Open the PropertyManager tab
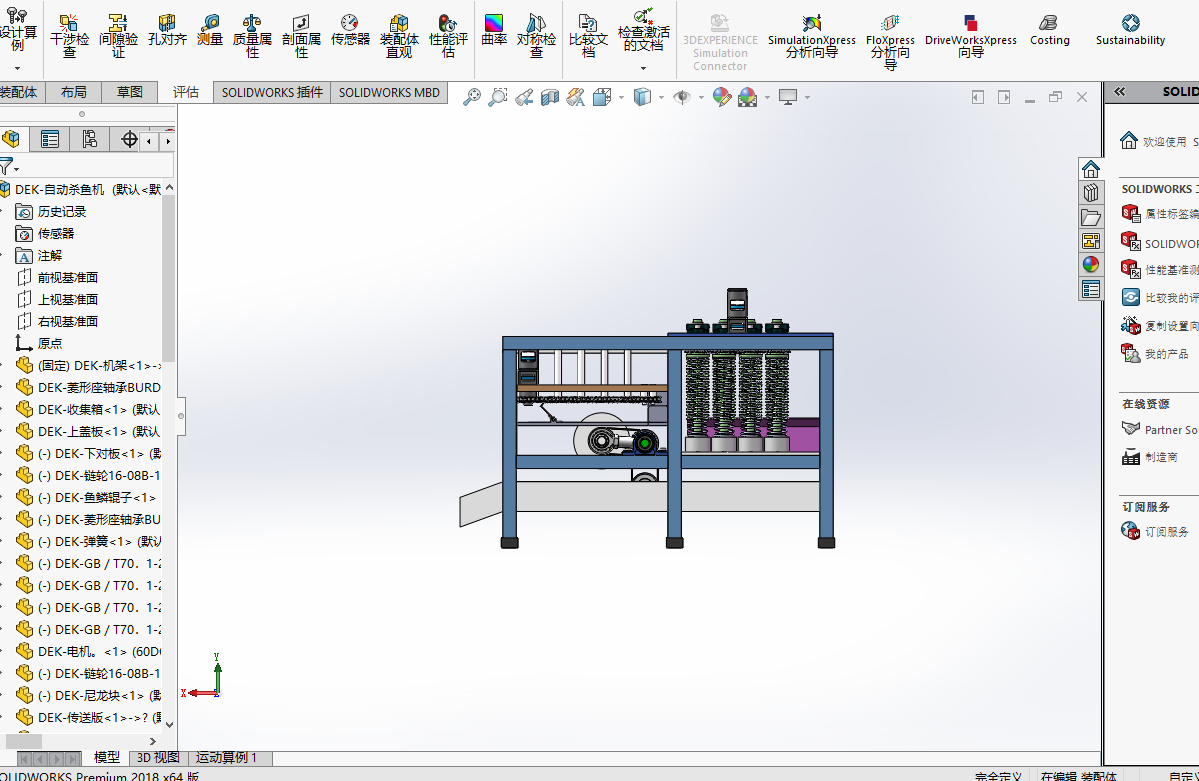 [x=50, y=139]
